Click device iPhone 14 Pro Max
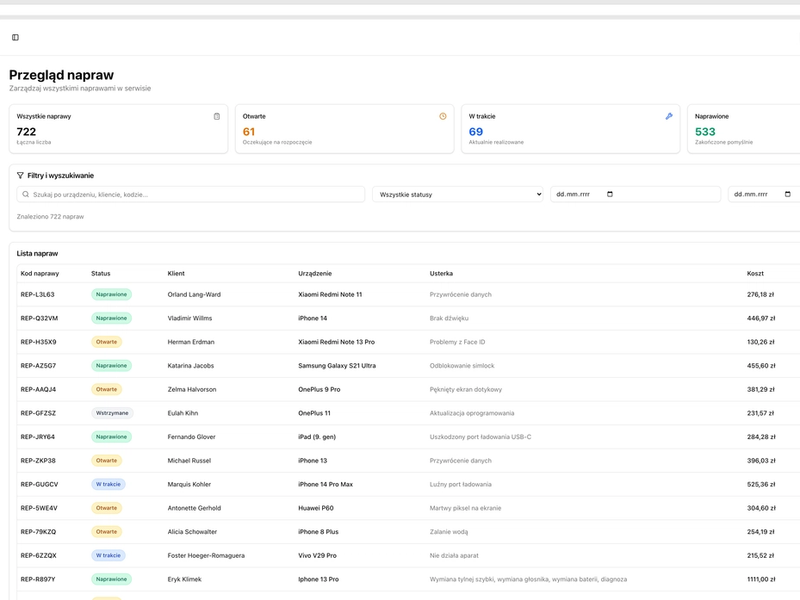This screenshot has height=600, width=800. click(326, 484)
